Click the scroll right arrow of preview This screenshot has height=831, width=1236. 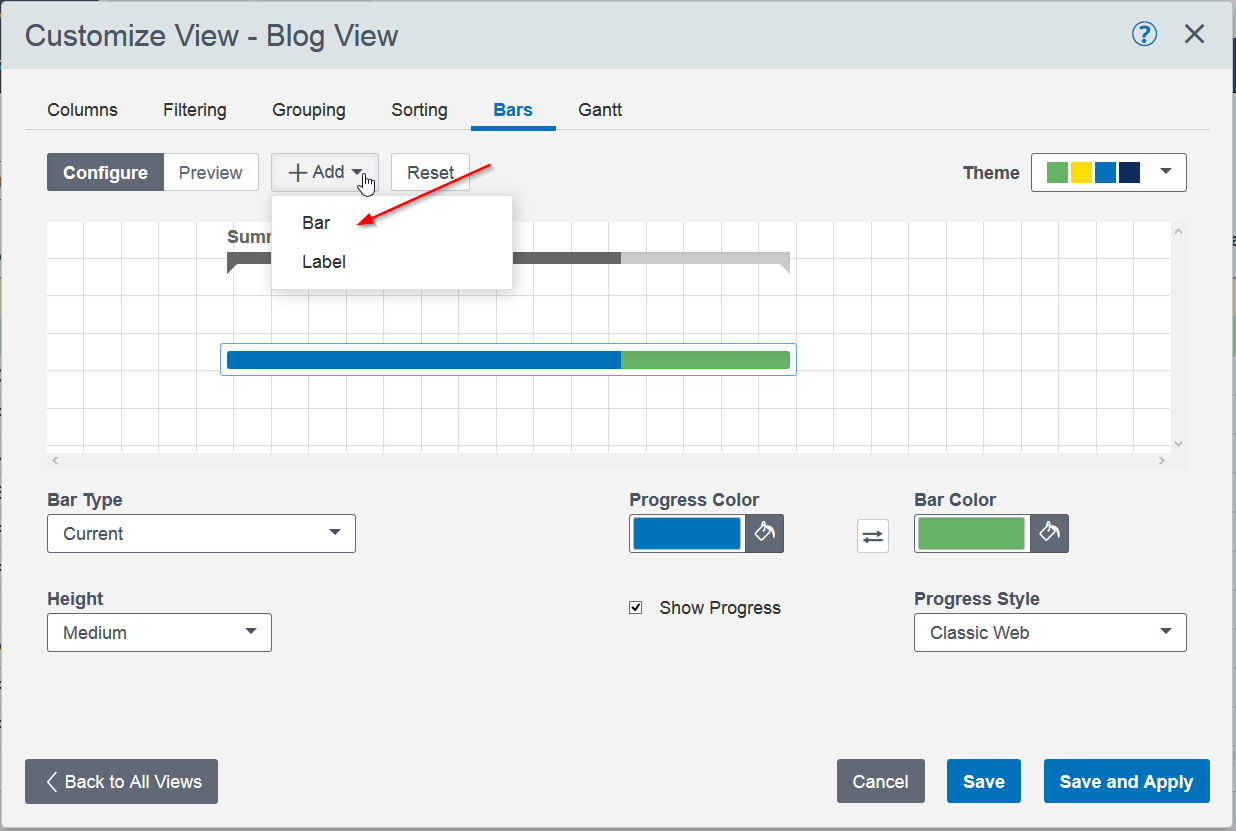click(x=1162, y=461)
